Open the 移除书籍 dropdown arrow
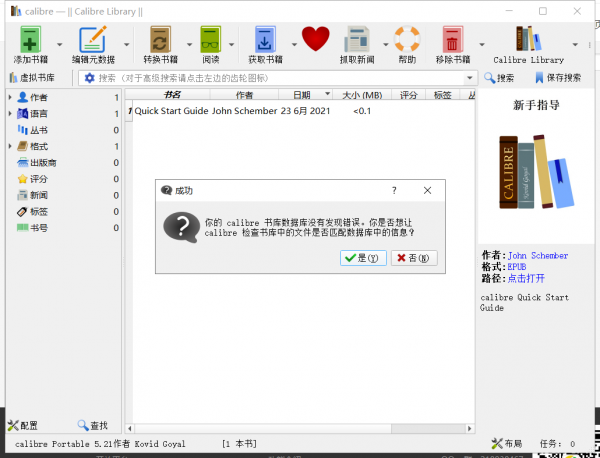 pos(482,45)
